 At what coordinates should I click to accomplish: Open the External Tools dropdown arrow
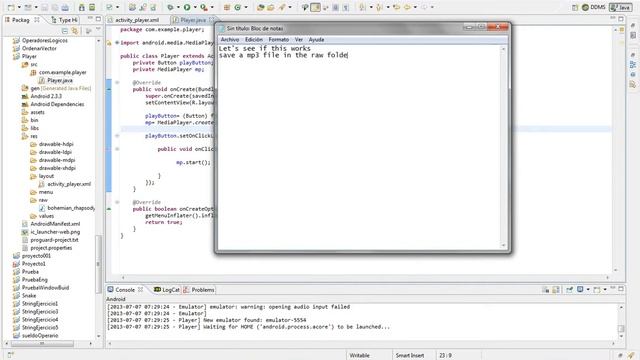click(x=212, y=7)
